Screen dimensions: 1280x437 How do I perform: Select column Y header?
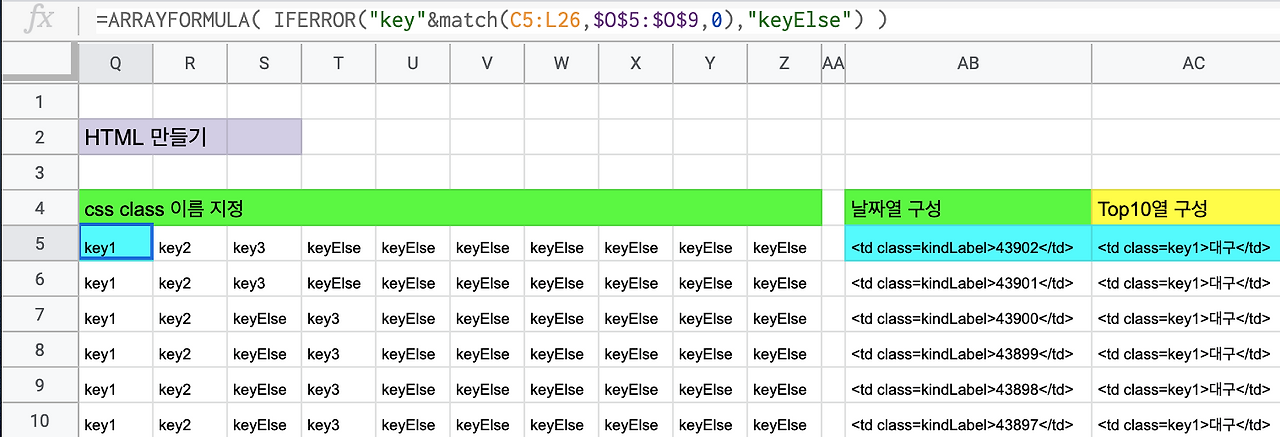click(710, 63)
